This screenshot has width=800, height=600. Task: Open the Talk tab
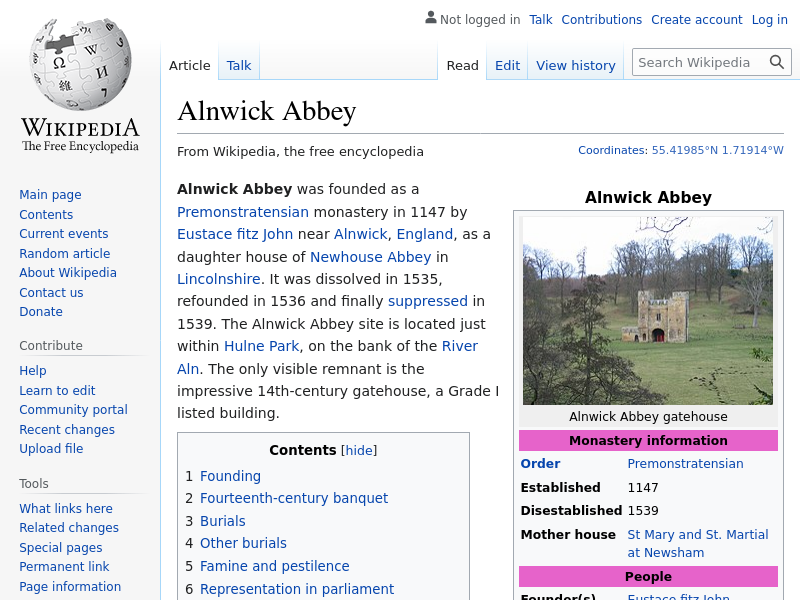pos(239,65)
